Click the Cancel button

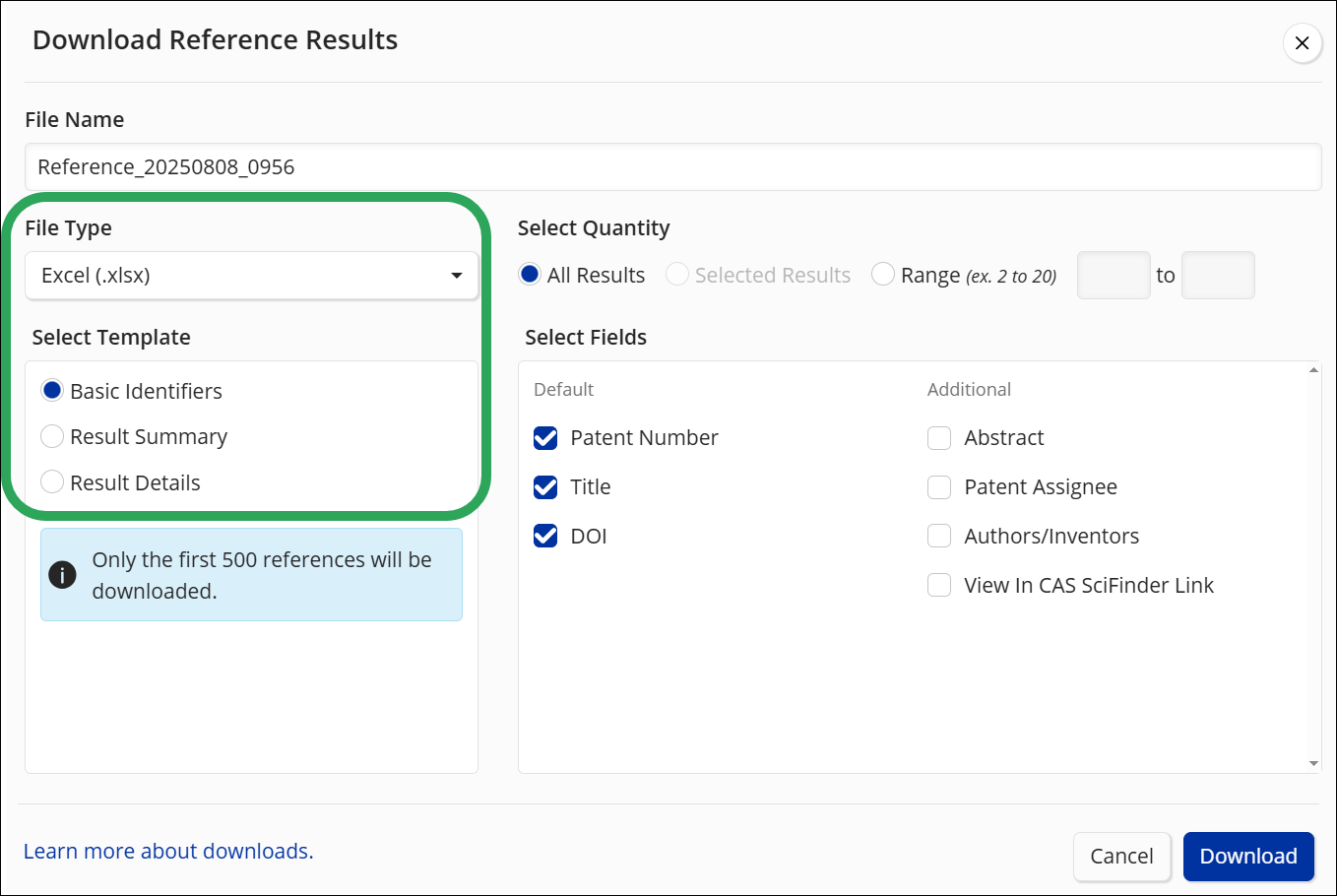point(1121,857)
